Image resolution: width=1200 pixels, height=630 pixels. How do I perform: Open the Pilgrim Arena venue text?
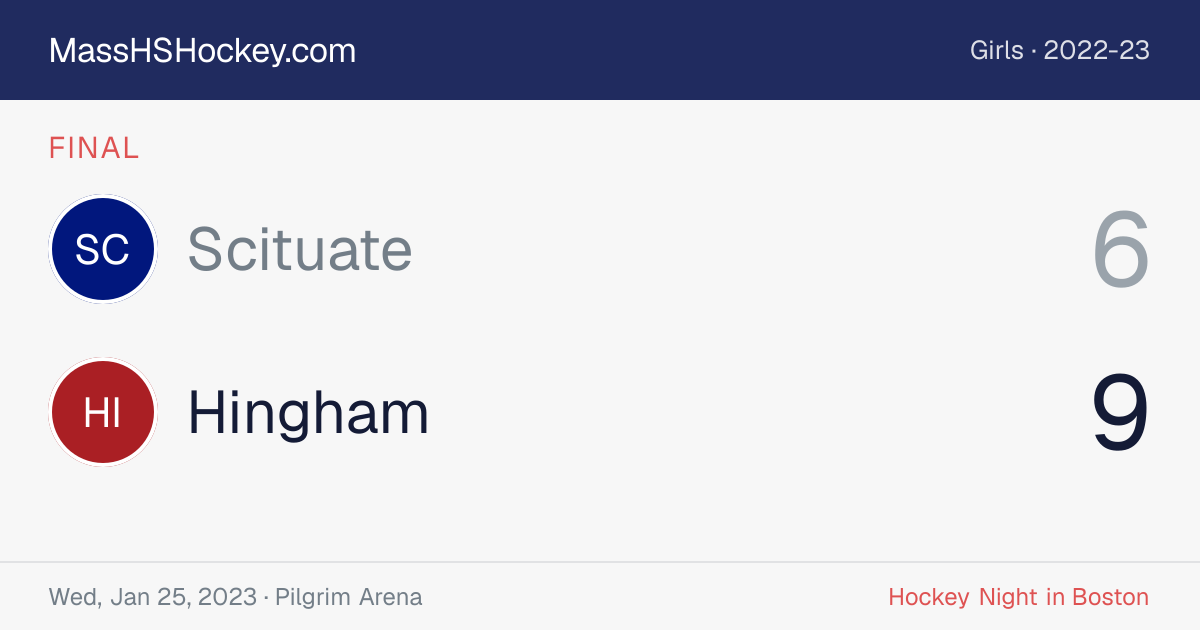point(349,597)
